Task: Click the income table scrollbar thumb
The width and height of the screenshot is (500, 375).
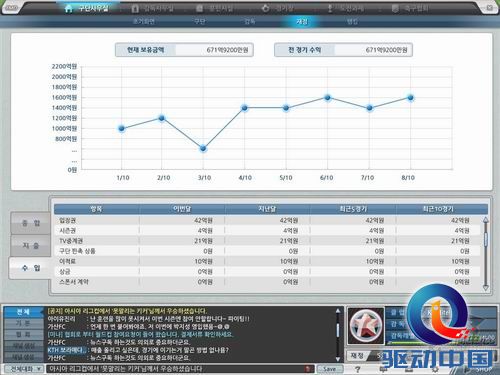Action: point(486,239)
